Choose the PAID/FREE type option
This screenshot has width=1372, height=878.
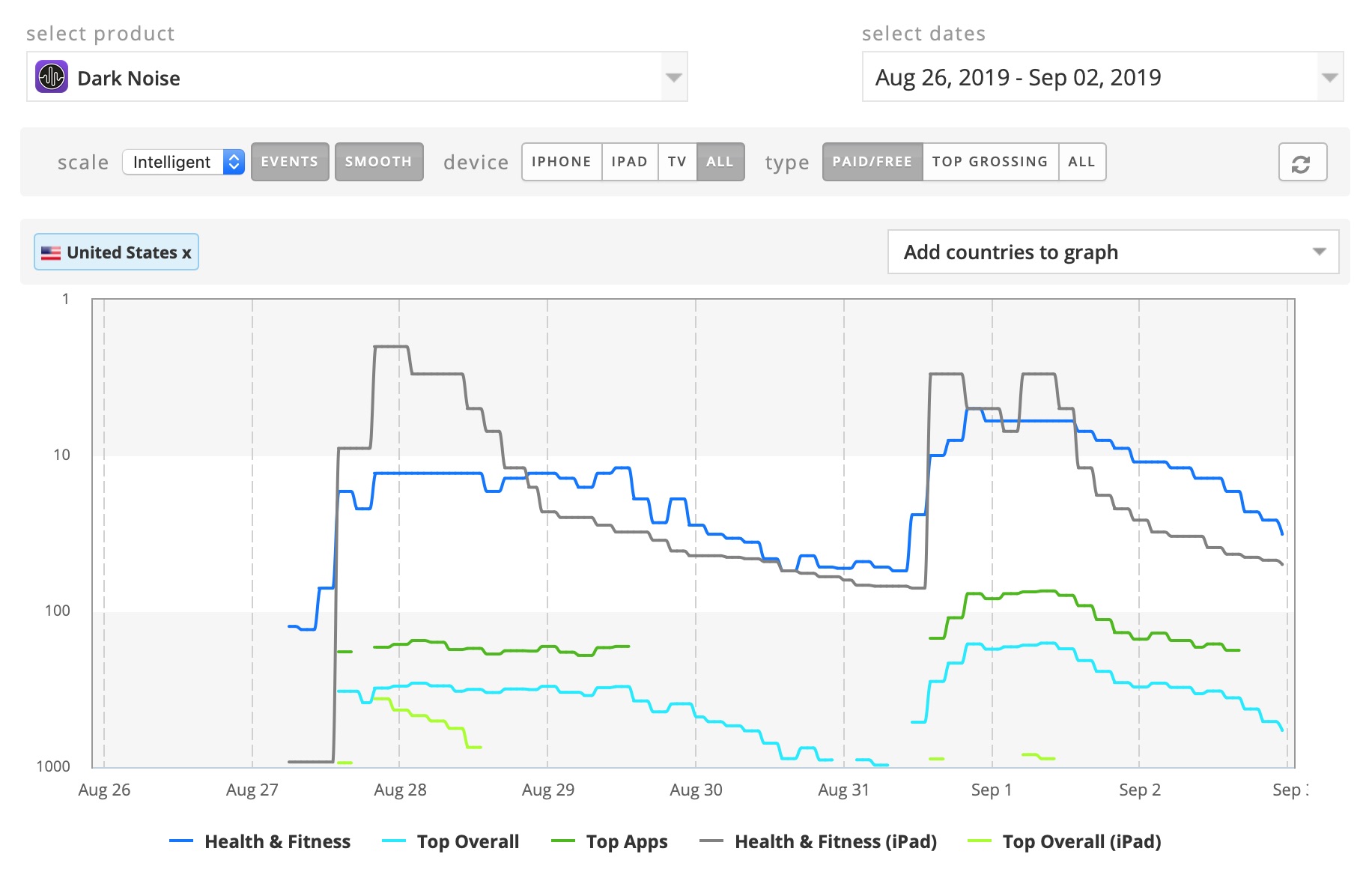point(872,162)
